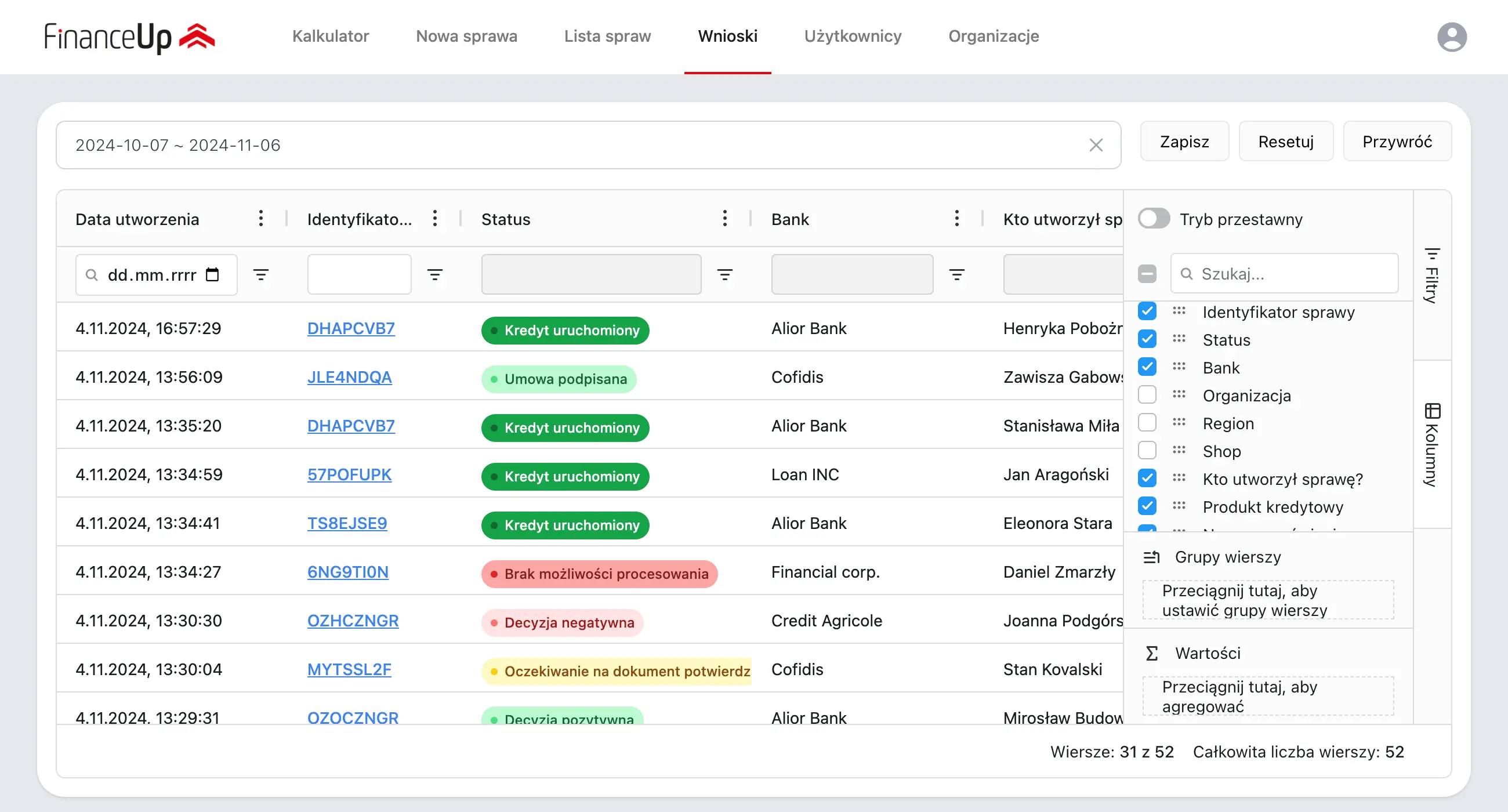Image resolution: width=1508 pixels, height=812 pixels.
Task: Open the user profile avatar icon
Action: (1452, 37)
